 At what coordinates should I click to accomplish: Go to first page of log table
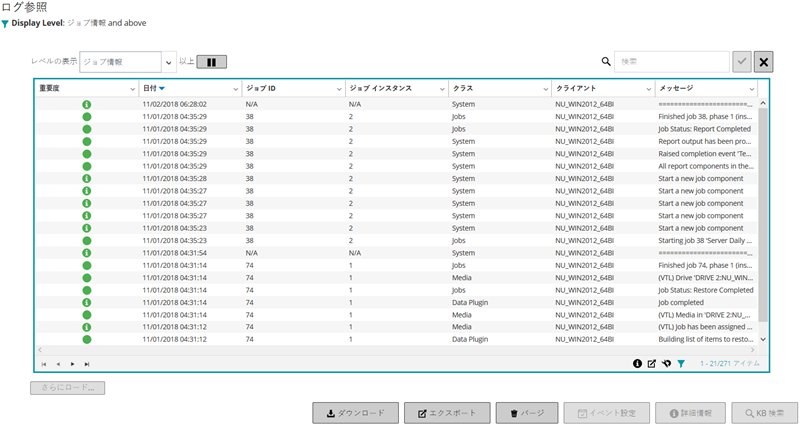[x=44, y=364]
